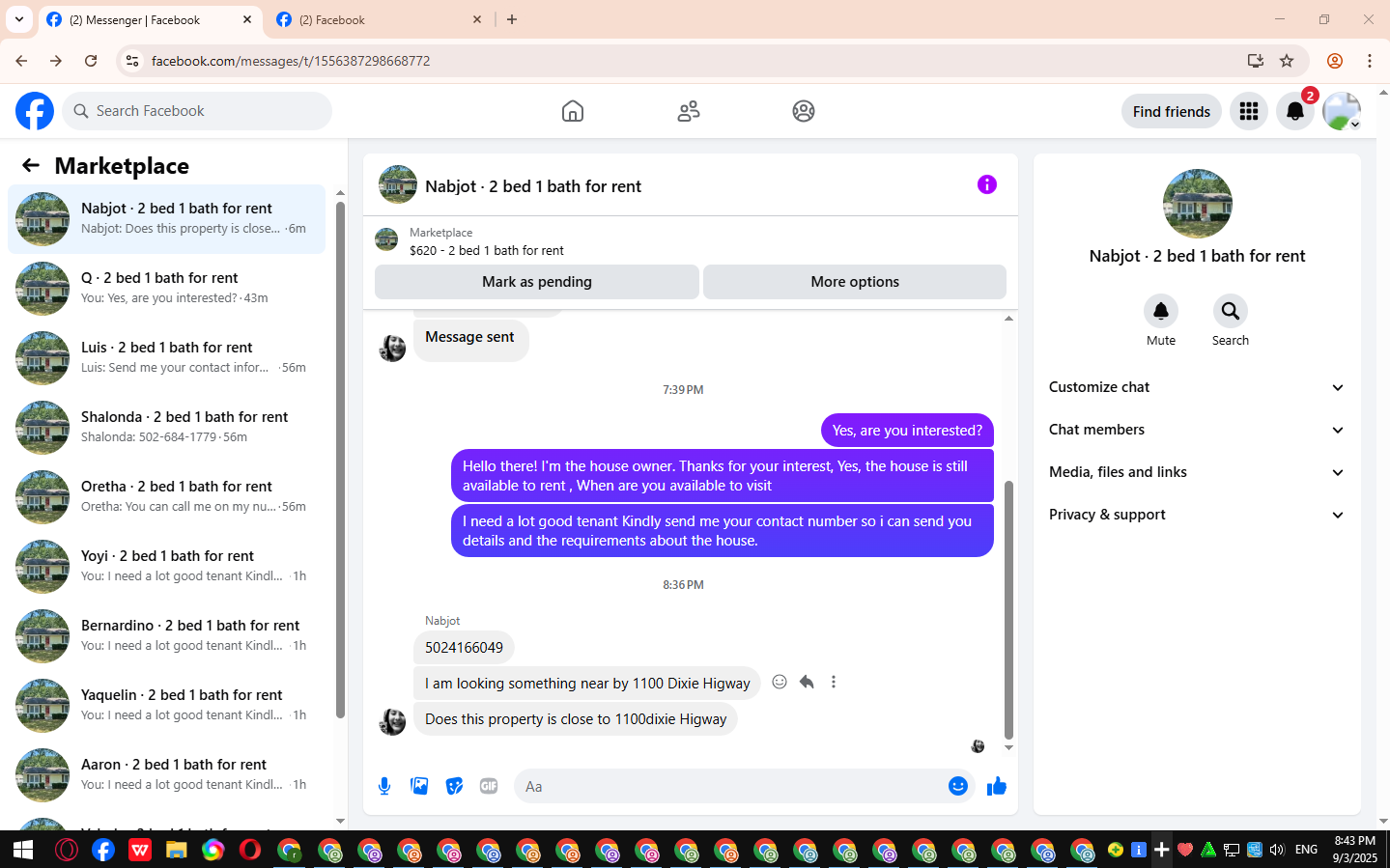1390x868 pixels.
Task: Open Yaquelin's conversation in the list
Action: [166, 706]
